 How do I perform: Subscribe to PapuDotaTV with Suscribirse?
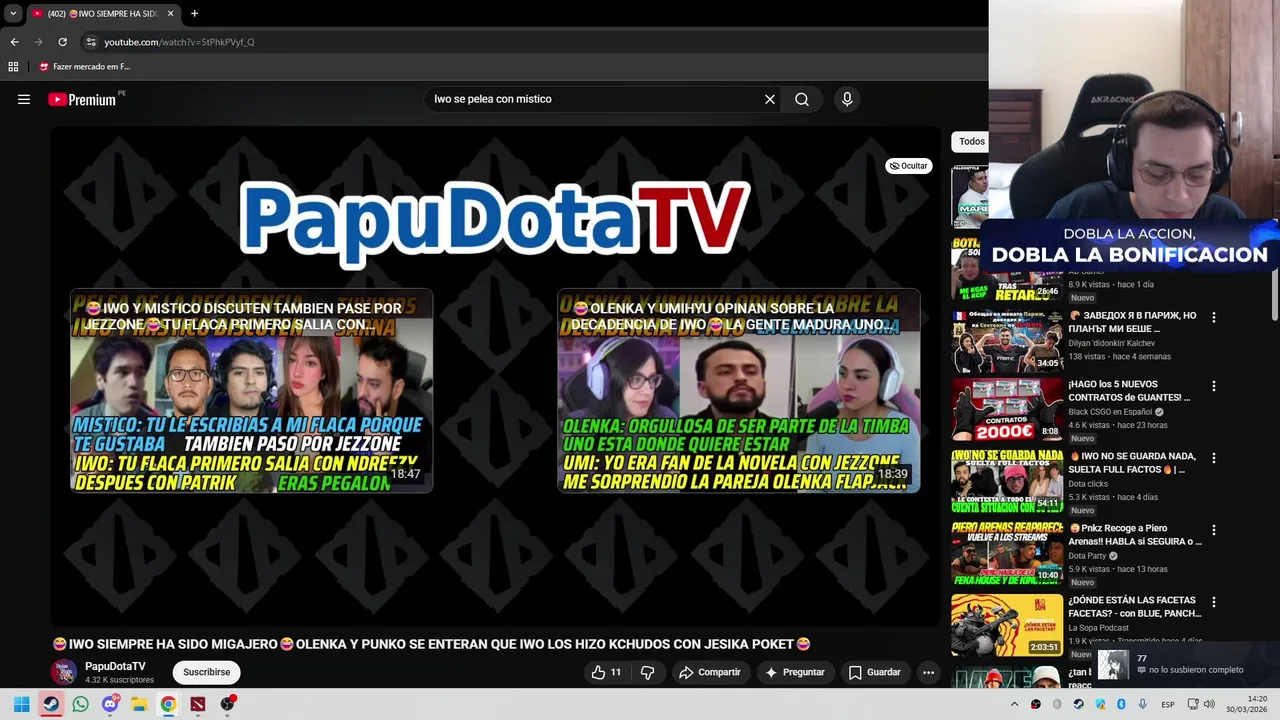coord(207,672)
